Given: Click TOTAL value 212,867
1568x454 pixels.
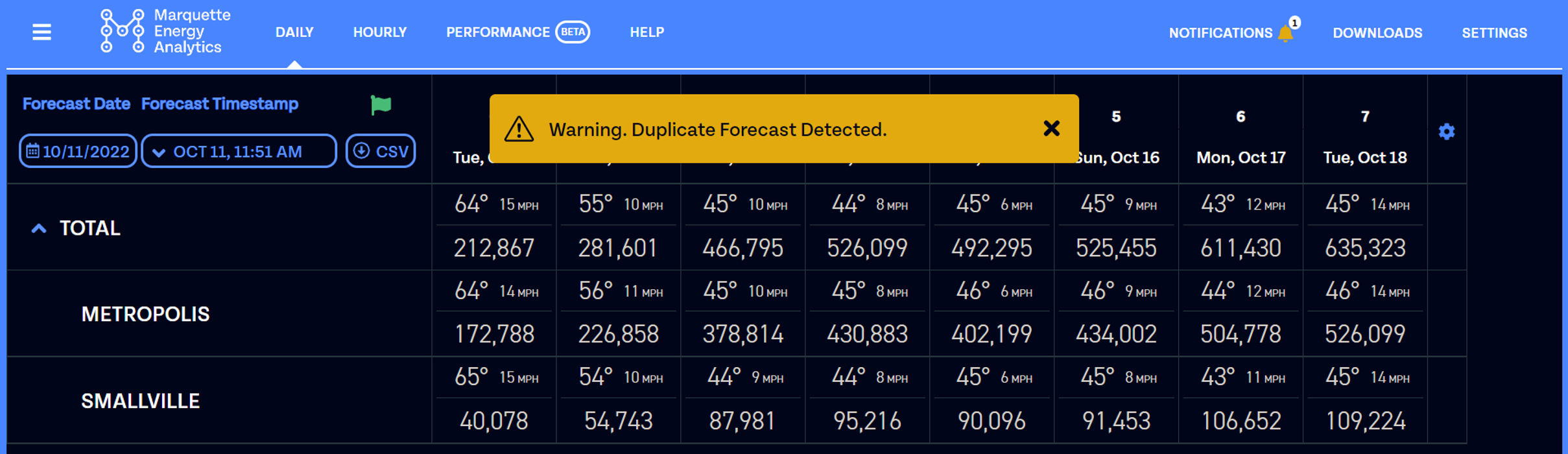Looking at the screenshot, I should pos(494,248).
